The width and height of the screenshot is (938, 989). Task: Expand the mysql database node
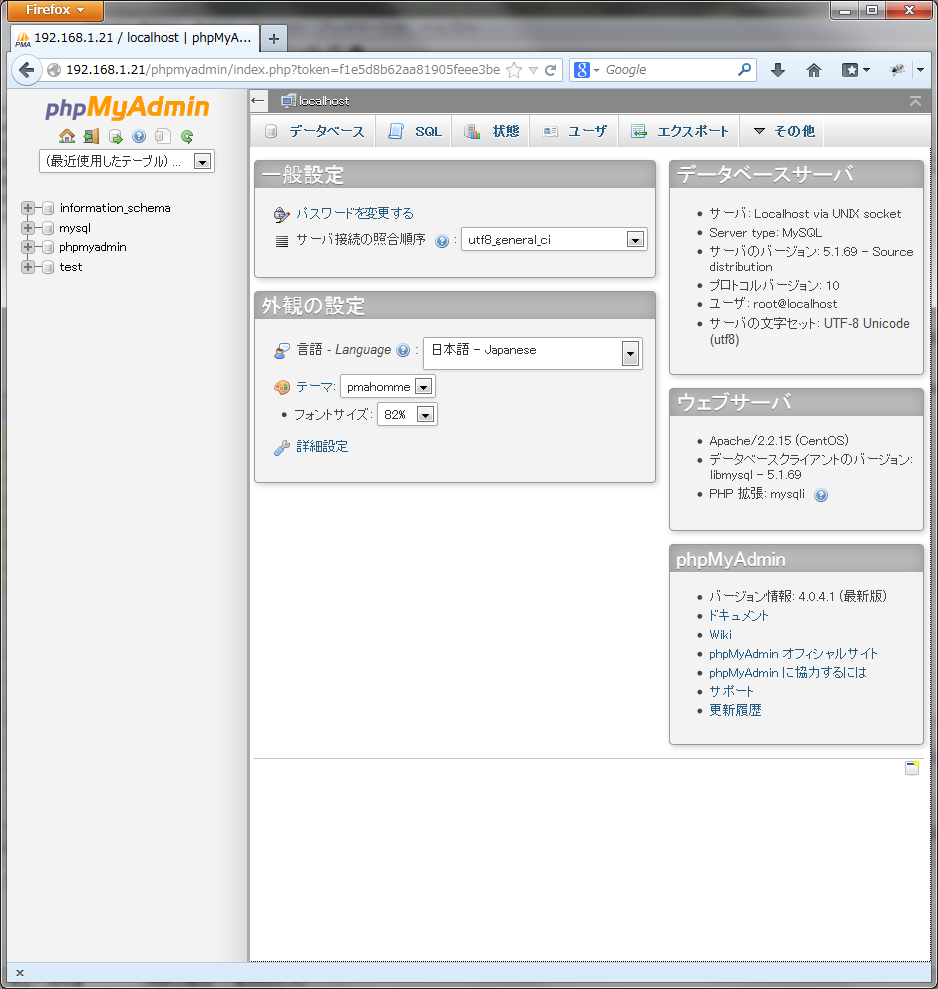pyautogui.click(x=28, y=228)
